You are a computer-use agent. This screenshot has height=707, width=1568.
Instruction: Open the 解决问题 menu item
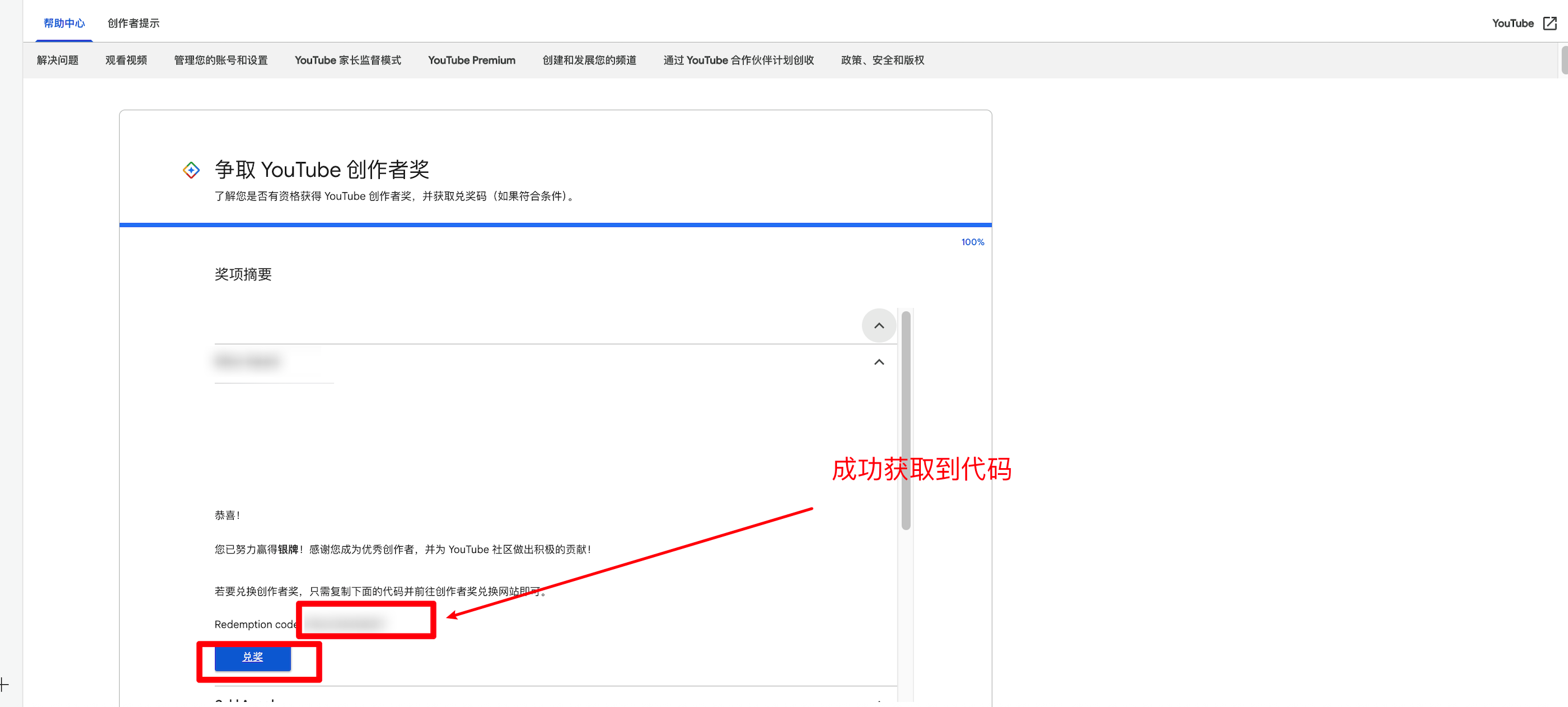[57, 60]
